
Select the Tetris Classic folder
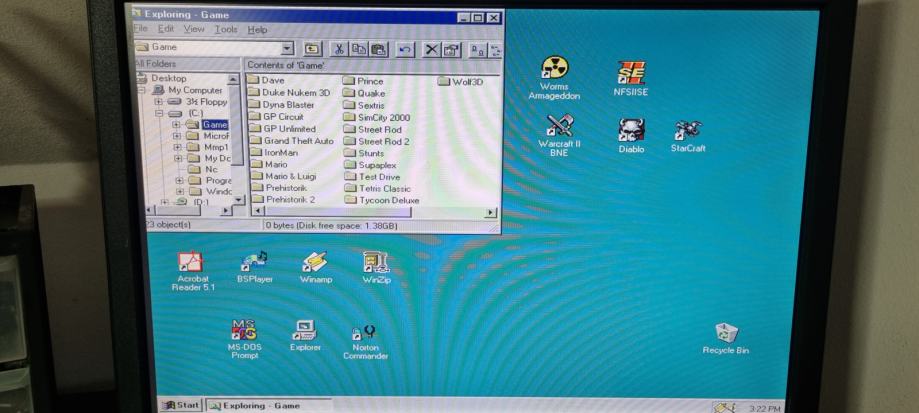pyautogui.click(x=377, y=189)
